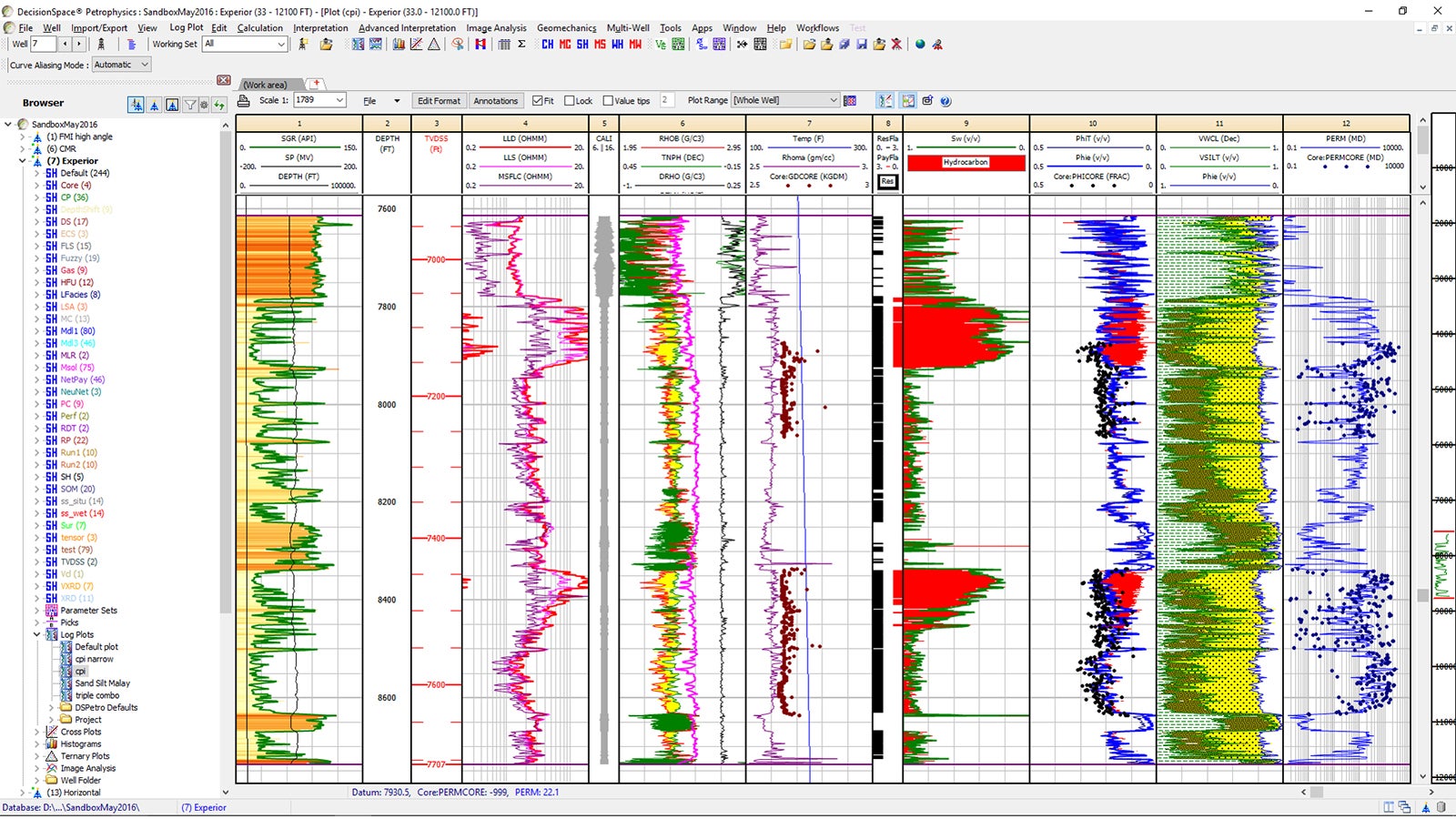Expand the Default (244) curve set
The image size is (1456, 819).
point(37,173)
